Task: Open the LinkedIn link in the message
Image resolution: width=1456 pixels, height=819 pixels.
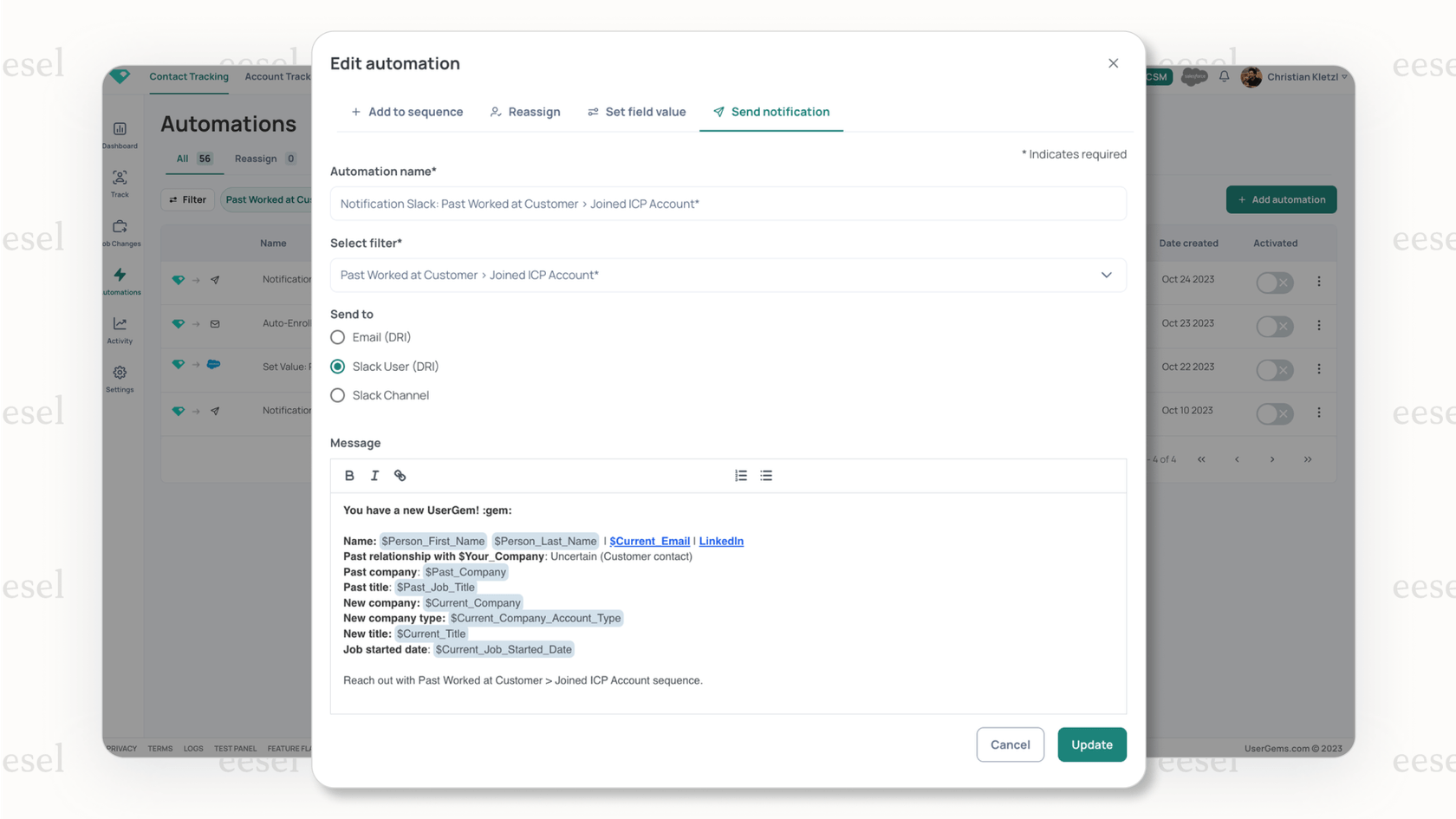Action: (721, 541)
